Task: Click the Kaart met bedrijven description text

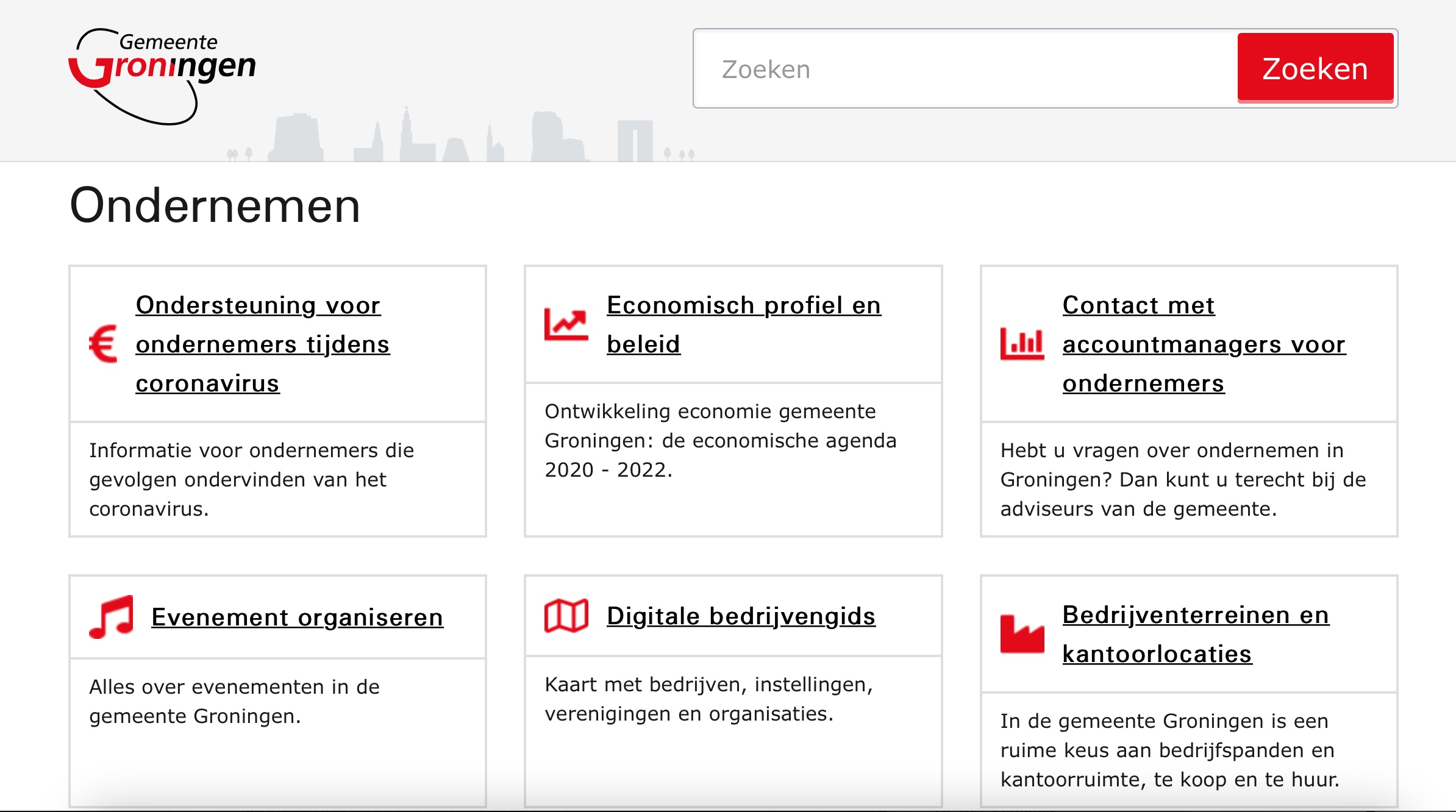Action: click(x=708, y=699)
